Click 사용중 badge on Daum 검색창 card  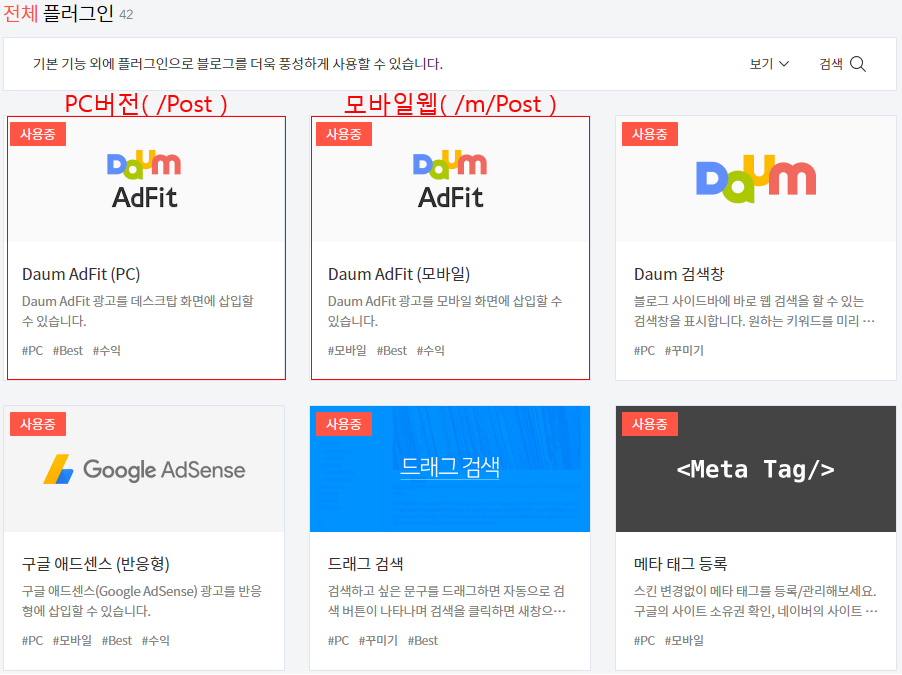point(650,134)
